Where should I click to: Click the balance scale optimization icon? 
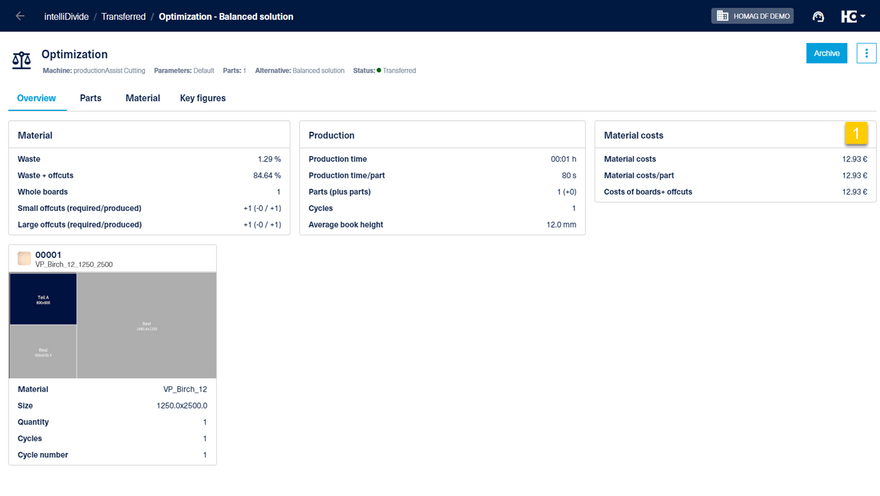click(x=22, y=60)
